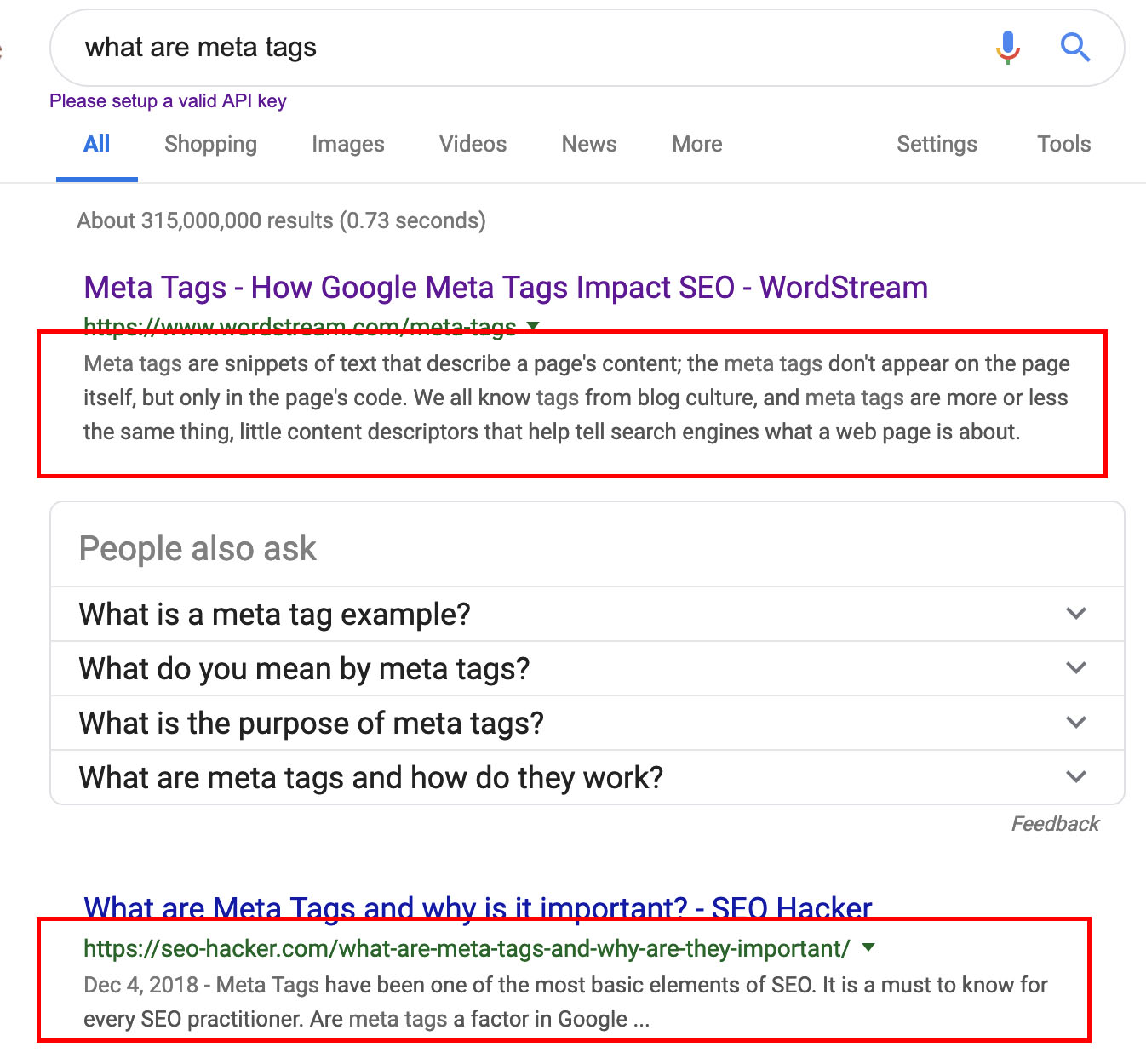Switch to the Videos tab
This screenshot has height=1064, width=1146.
click(x=473, y=144)
